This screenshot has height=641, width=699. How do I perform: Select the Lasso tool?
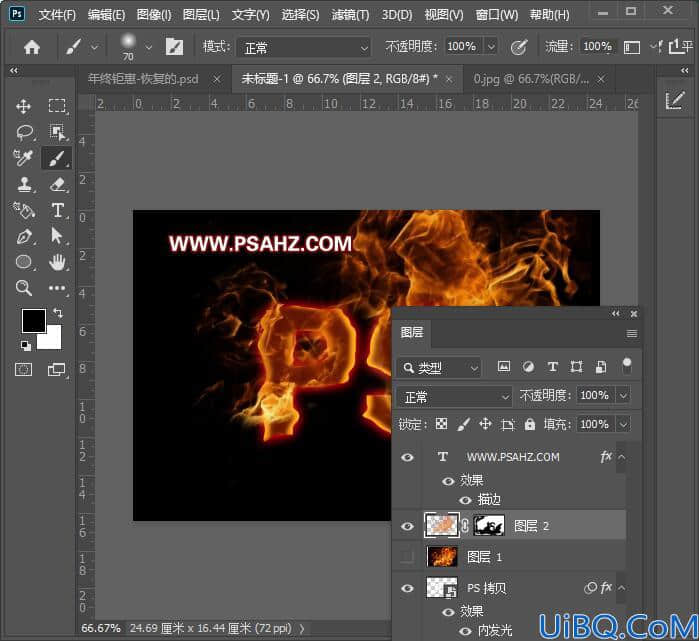24,132
